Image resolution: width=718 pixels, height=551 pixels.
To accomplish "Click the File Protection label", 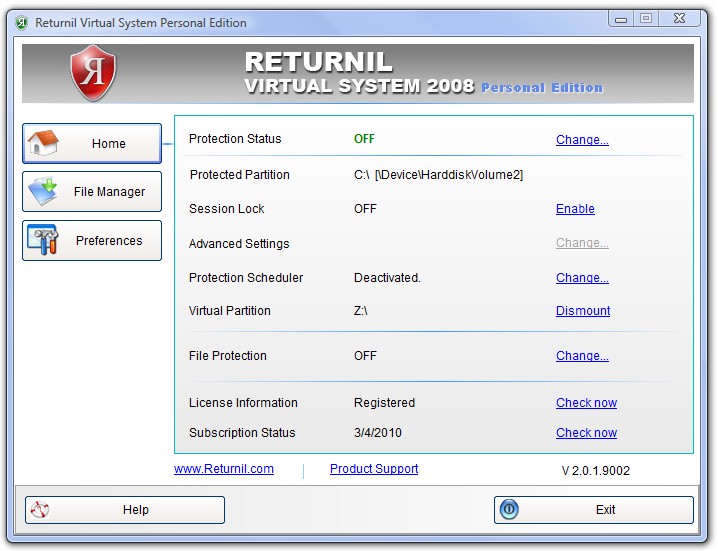I will pos(228,356).
